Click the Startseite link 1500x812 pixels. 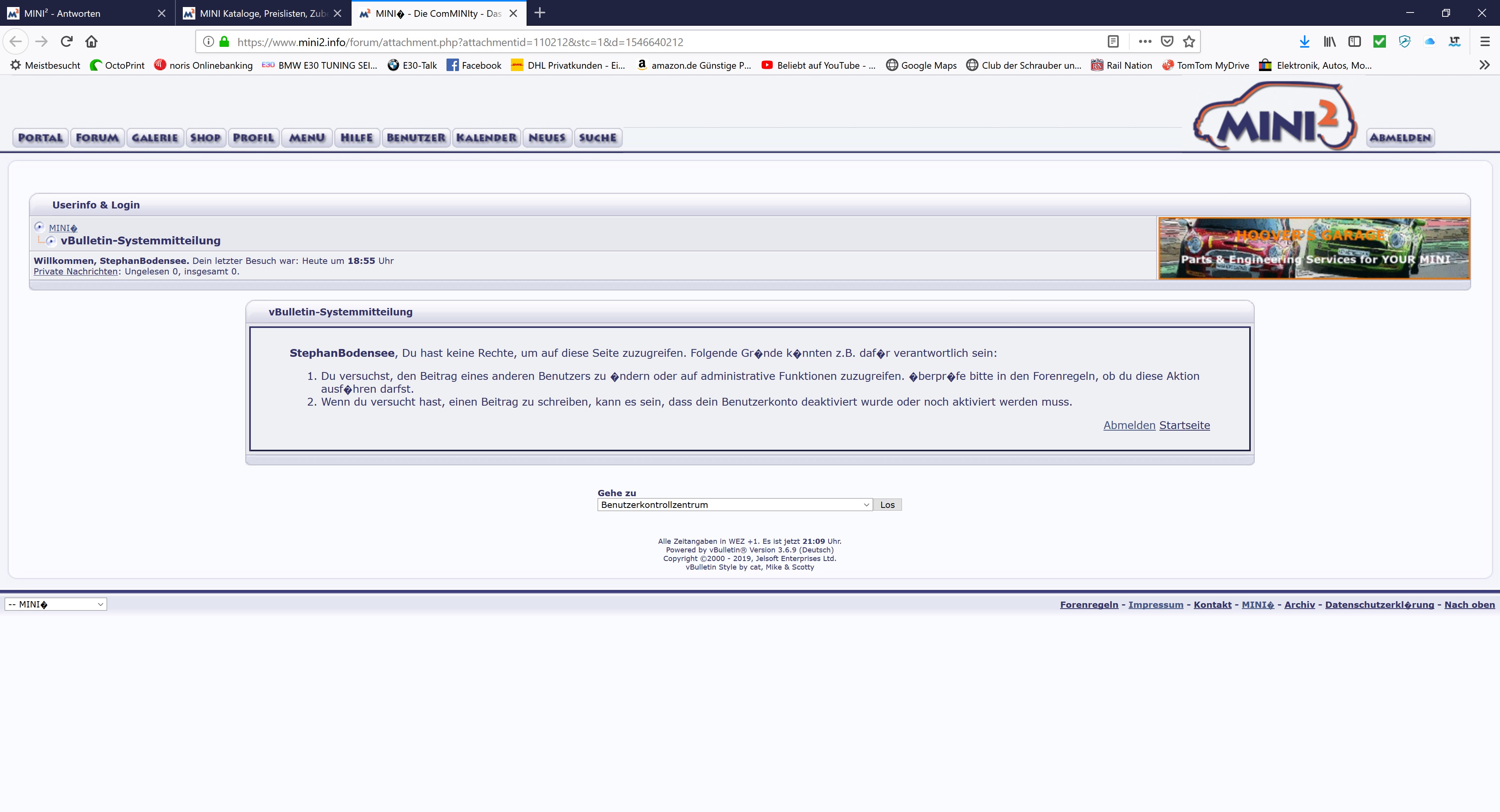point(1184,425)
